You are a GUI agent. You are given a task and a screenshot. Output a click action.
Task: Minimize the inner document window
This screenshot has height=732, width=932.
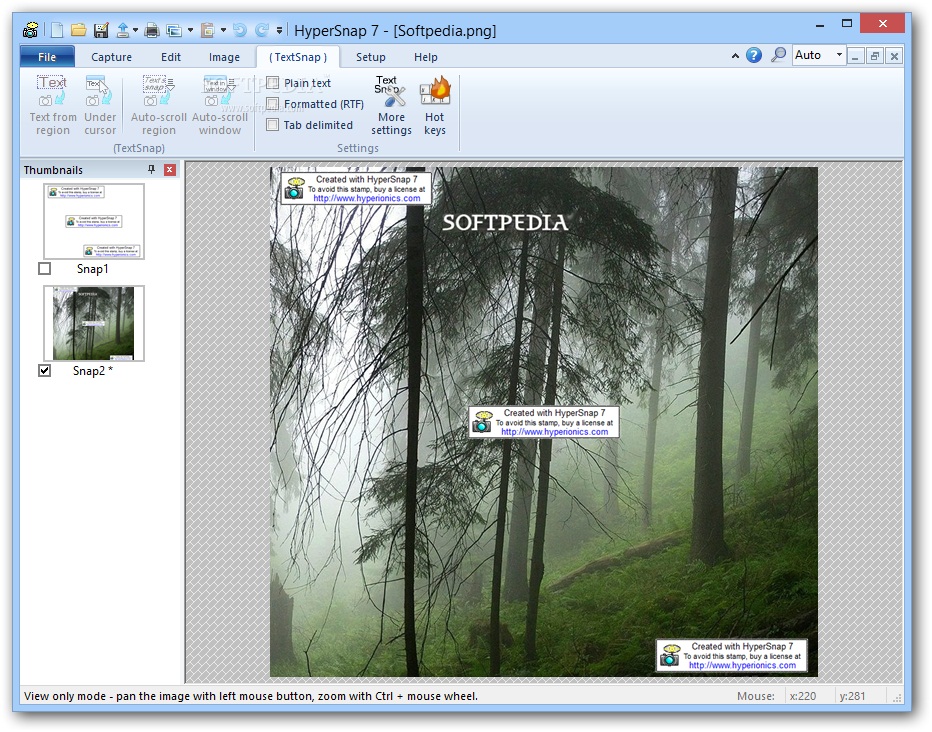[x=856, y=56]
